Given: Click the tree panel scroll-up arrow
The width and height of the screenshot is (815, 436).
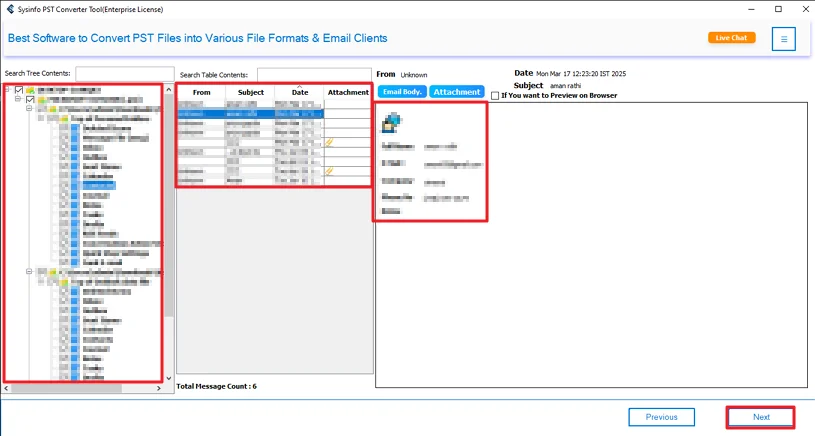Looking at the screenshot, I should point(168,90).
